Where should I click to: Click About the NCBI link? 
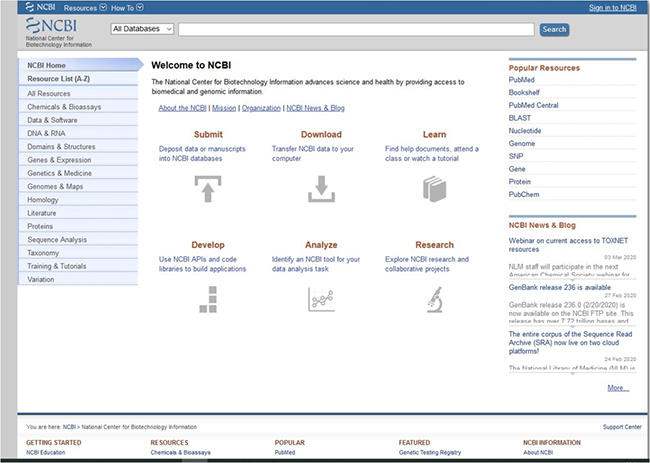[182, 108]
